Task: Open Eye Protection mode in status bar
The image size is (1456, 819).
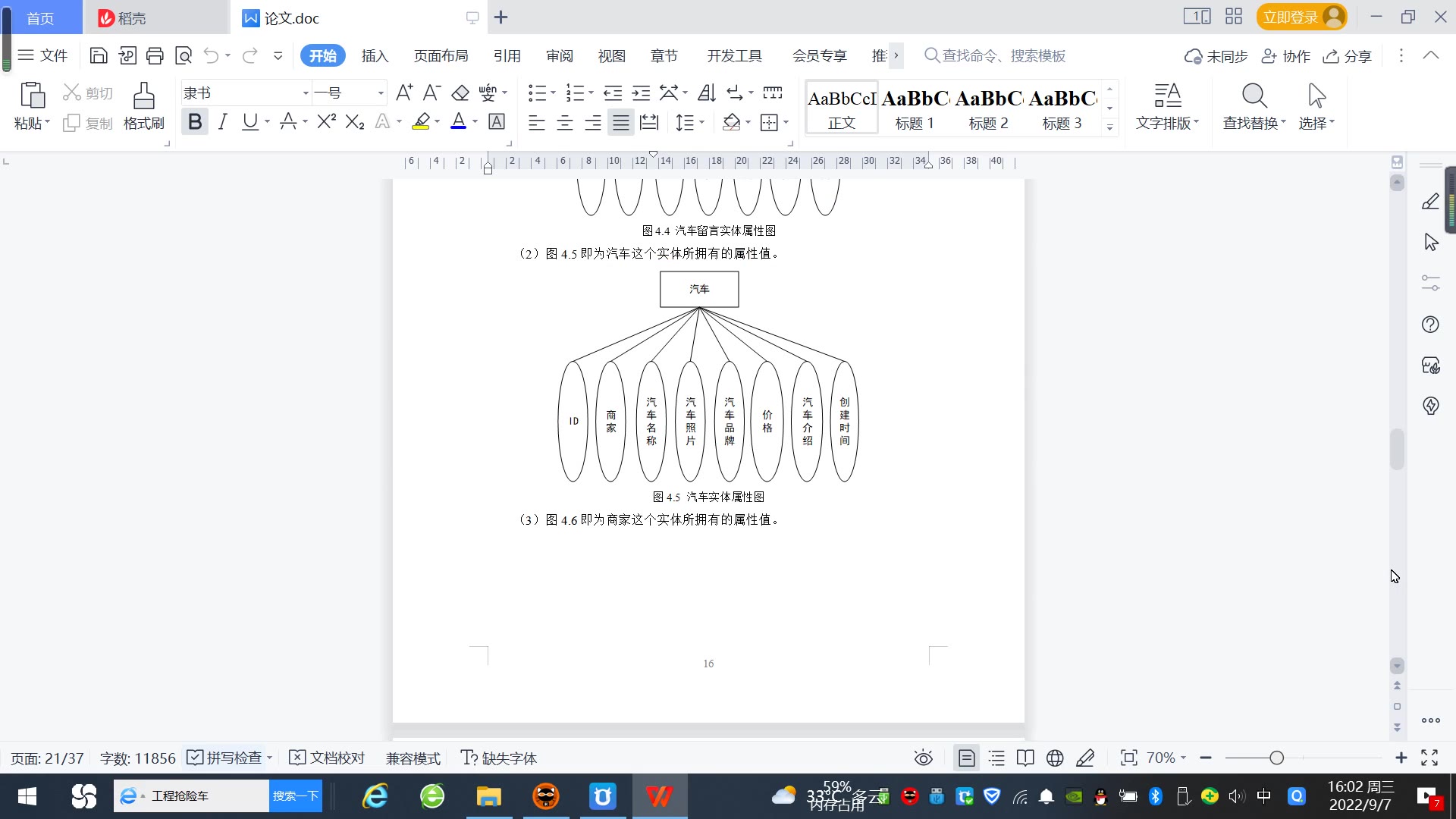Action: (x=923, y=758)
